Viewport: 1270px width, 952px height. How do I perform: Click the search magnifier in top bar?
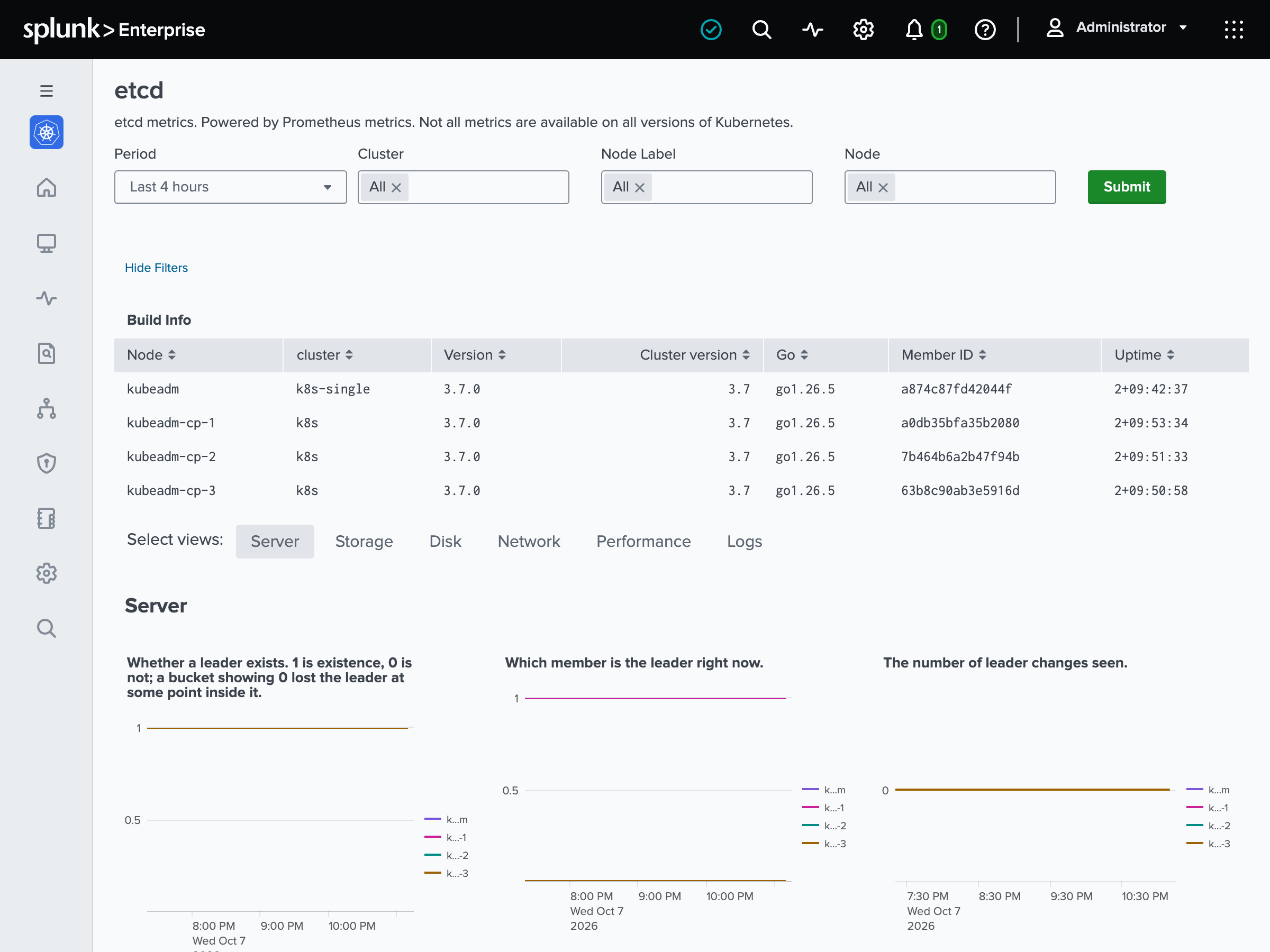(x=762, y=29)
